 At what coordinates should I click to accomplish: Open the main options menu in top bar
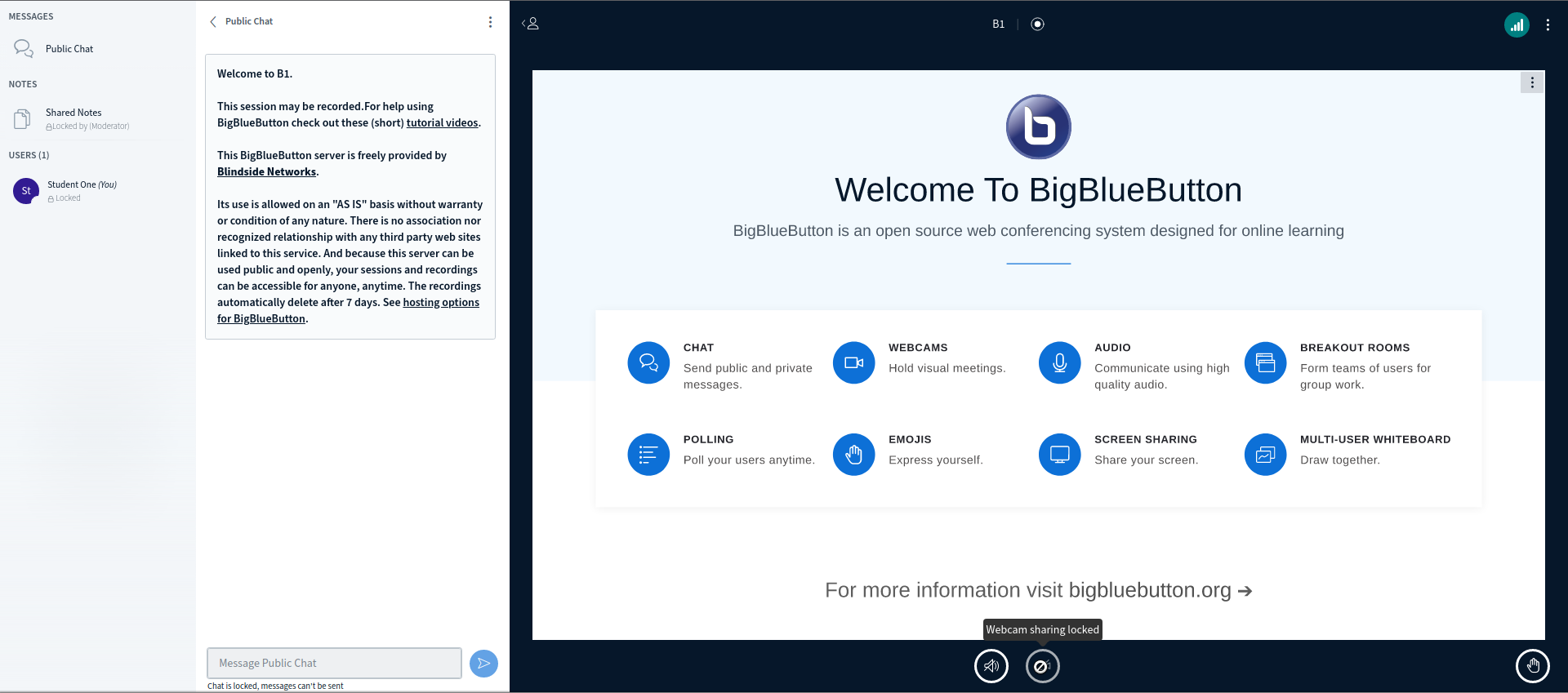coord(1548,25)
